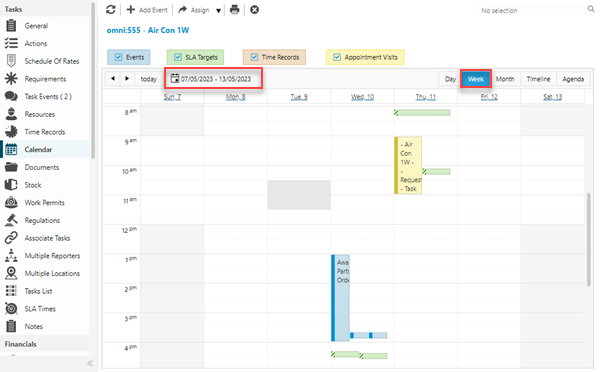The height and width of the screenshot is (372, 600).
Task: Click the printer icon
Action: [x=235, y=10]
